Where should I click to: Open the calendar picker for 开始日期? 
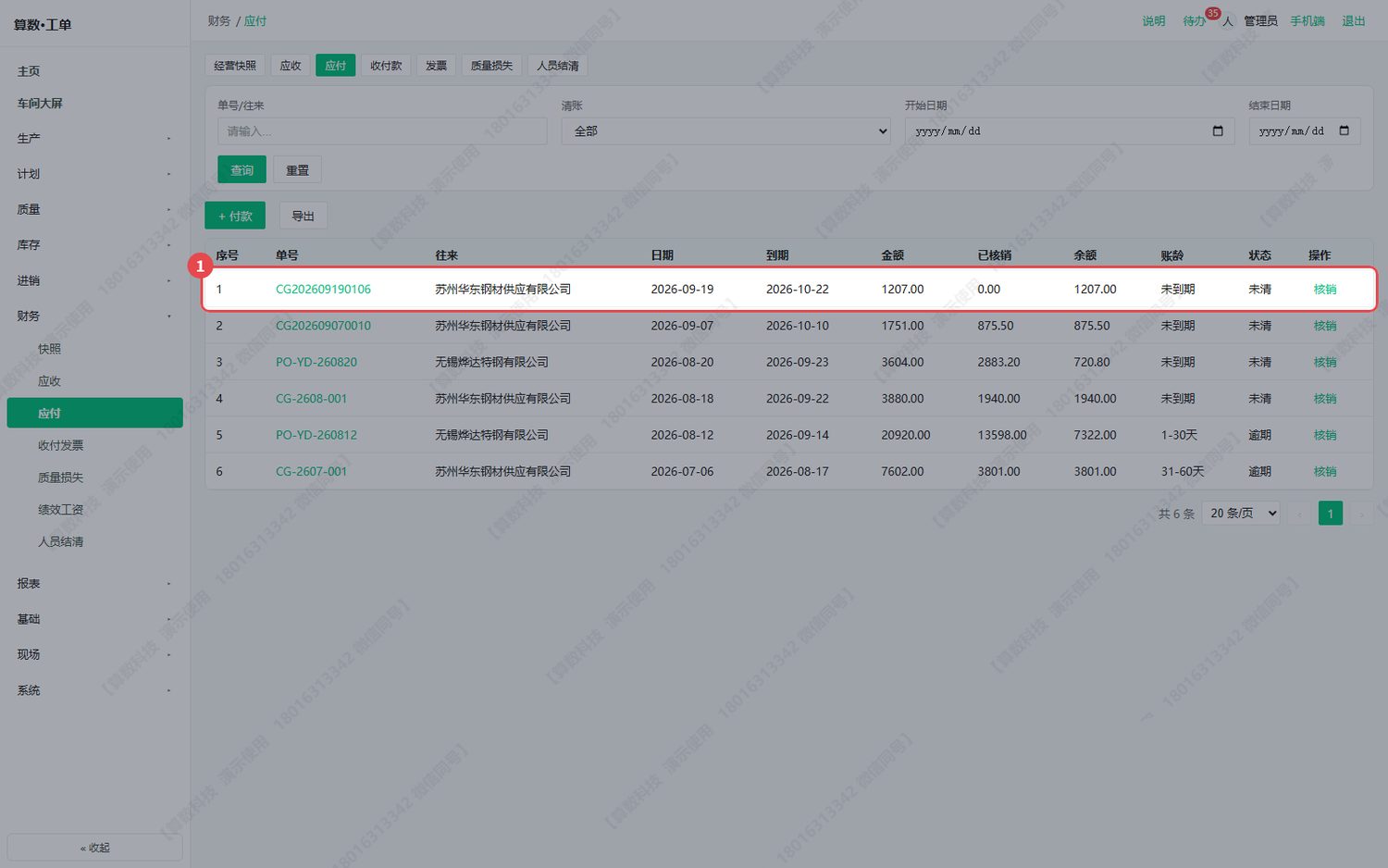[x=1218, y=131]
